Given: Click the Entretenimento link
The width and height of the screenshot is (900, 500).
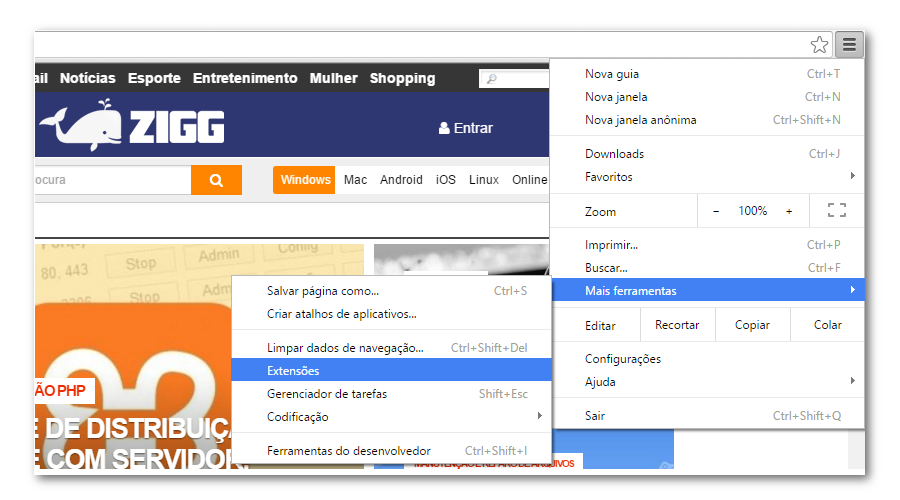Looking at the screenshot, I should click(x=245, y=78).
